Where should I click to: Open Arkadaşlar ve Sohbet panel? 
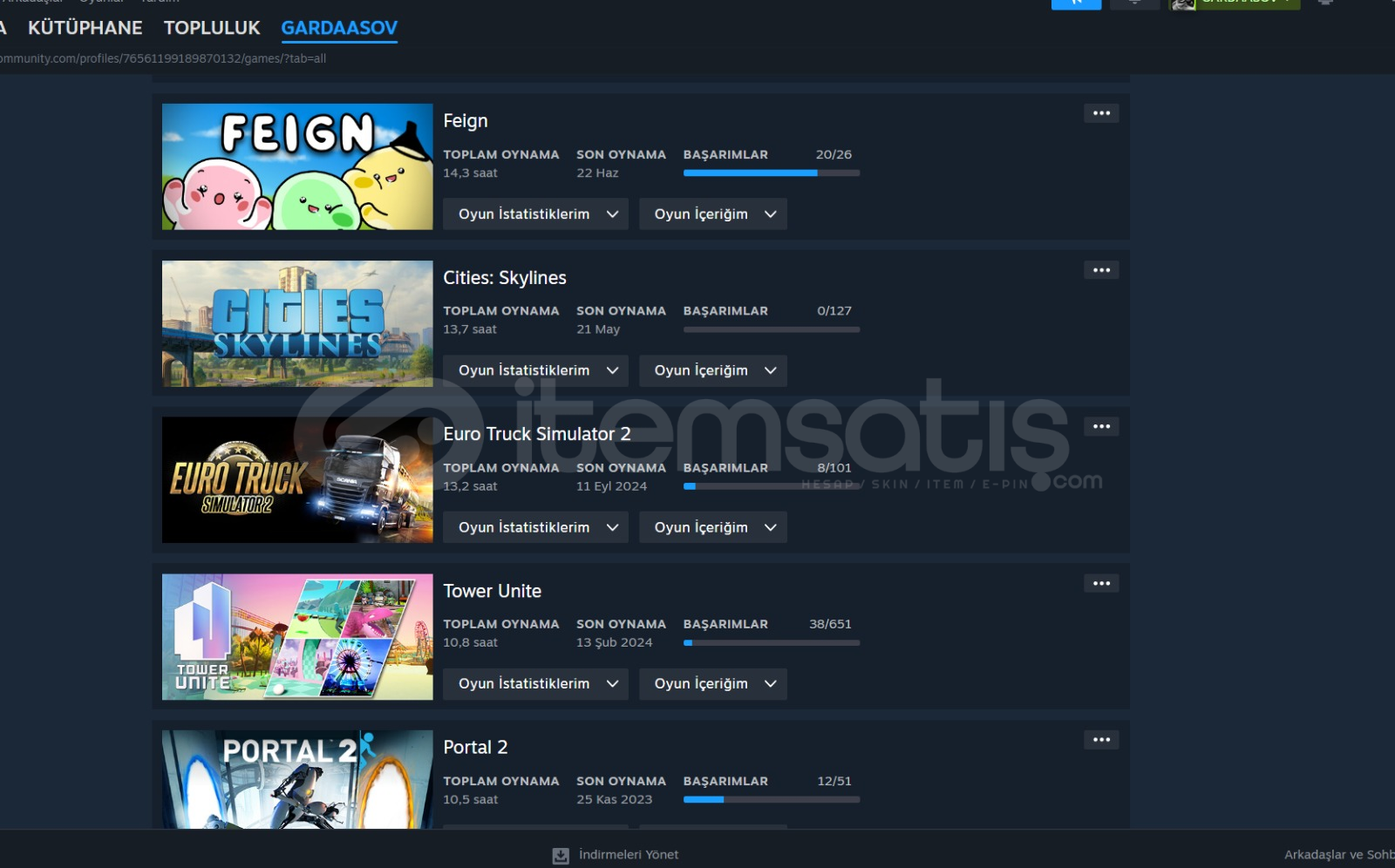[x=1339, y=855]
